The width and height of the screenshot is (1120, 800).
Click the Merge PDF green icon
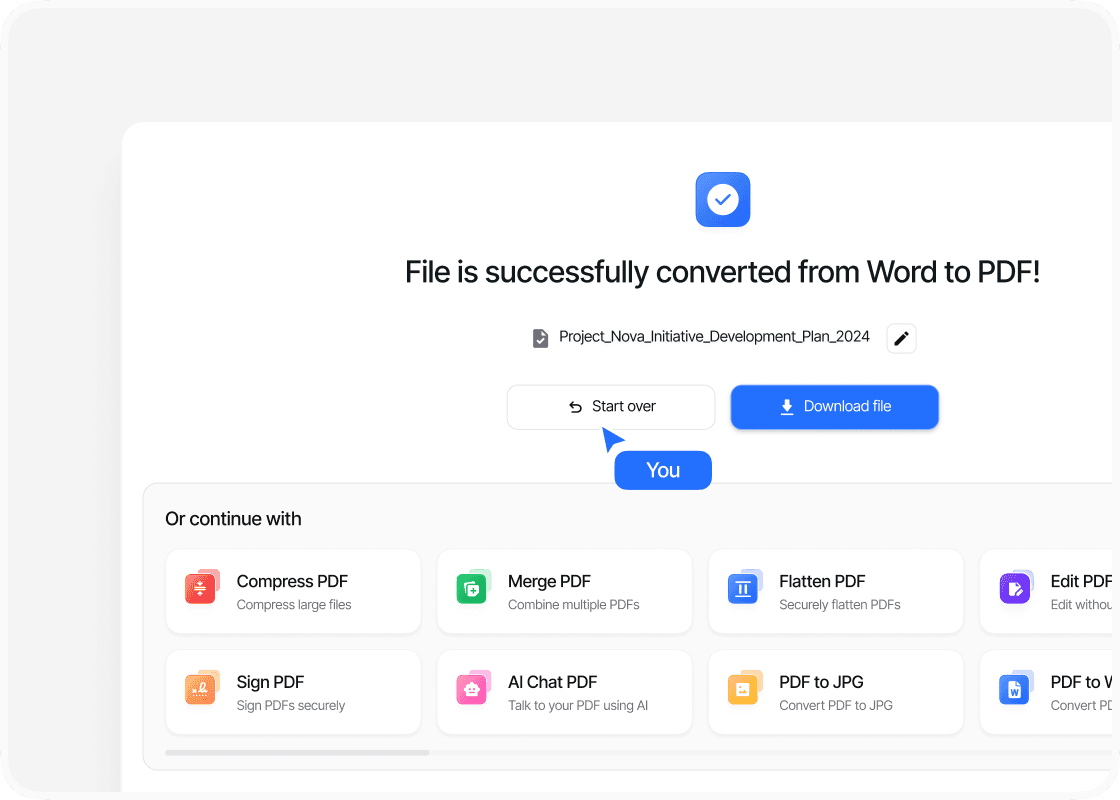(x=472, y=588)
